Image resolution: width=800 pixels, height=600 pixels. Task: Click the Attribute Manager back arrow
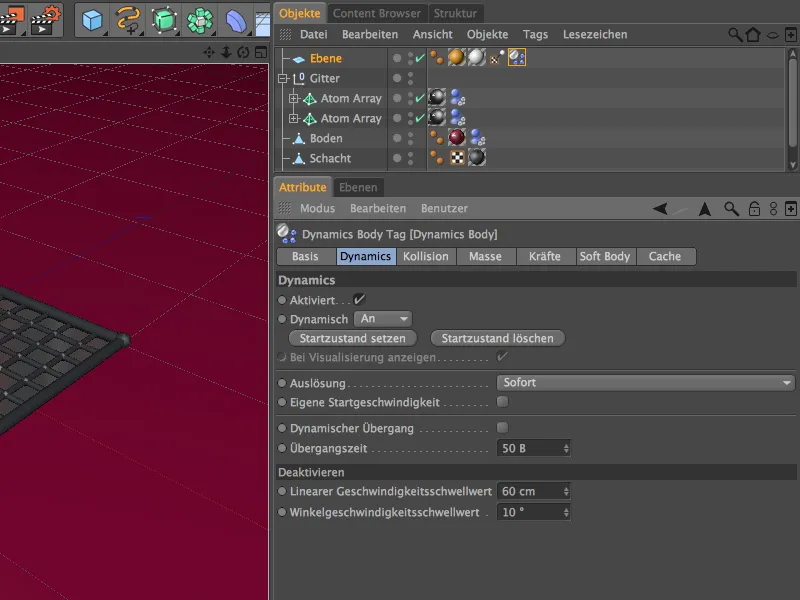[660, 209]
